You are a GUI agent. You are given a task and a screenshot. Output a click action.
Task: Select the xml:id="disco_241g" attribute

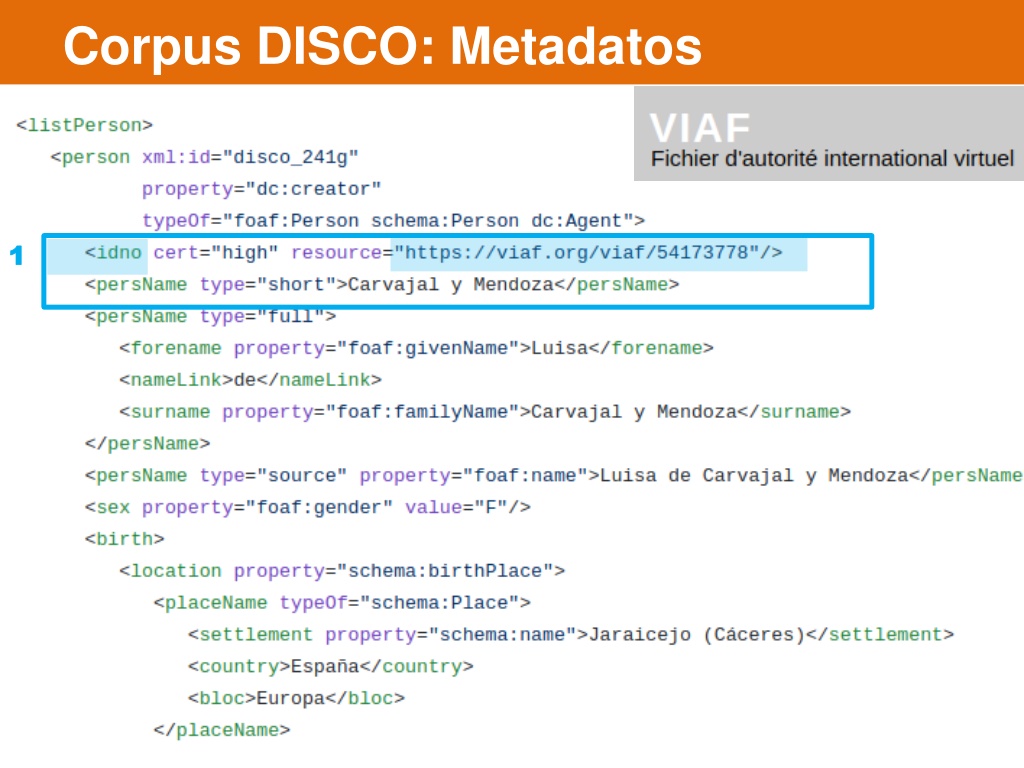tap(250, 157)
